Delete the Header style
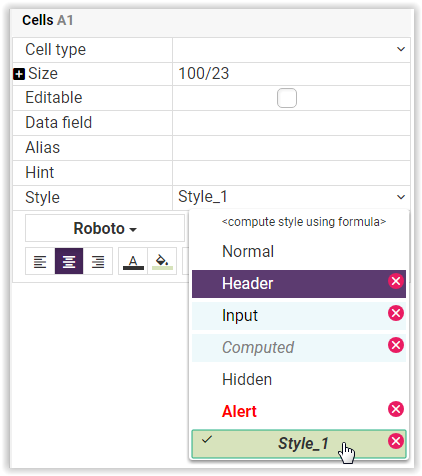The height and width of the screenshot is (476, 422). point(396,281)
